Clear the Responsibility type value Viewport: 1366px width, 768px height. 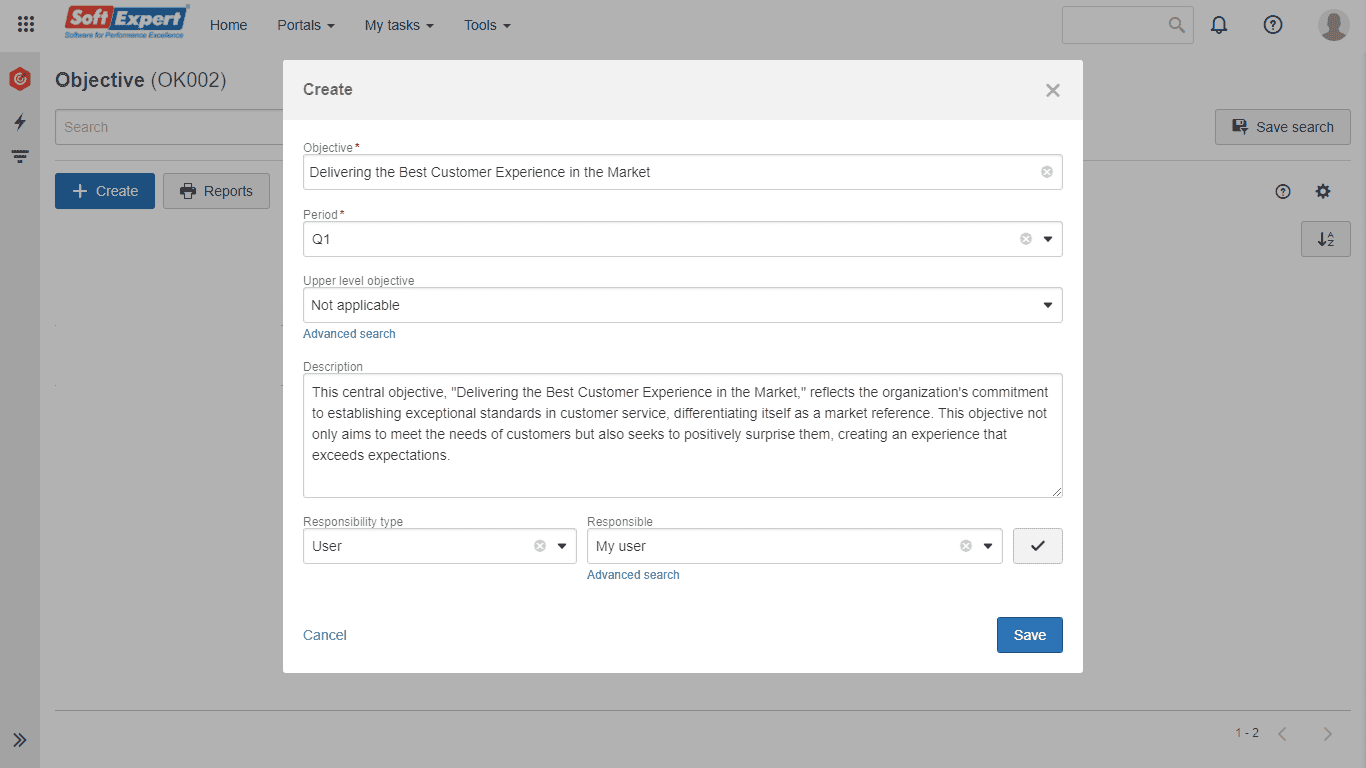point(539,546)
